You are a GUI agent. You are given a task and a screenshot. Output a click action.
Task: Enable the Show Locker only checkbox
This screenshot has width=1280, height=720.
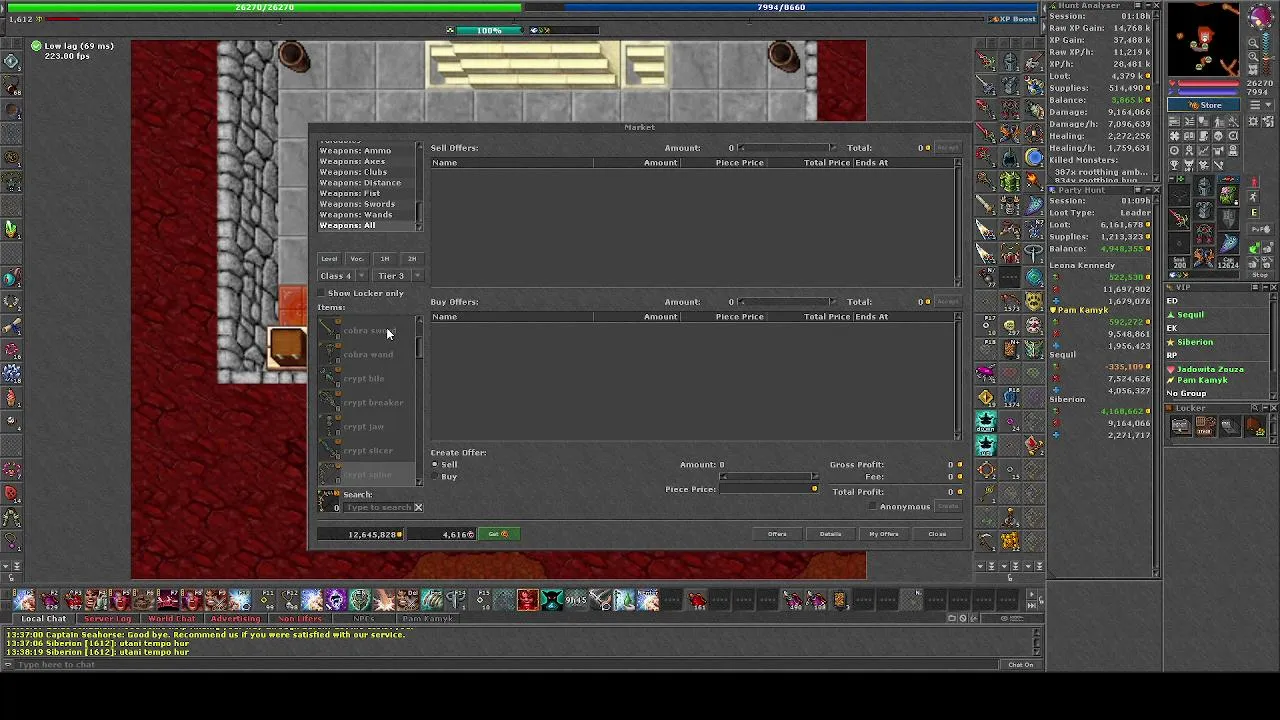(x=322, y=293)
